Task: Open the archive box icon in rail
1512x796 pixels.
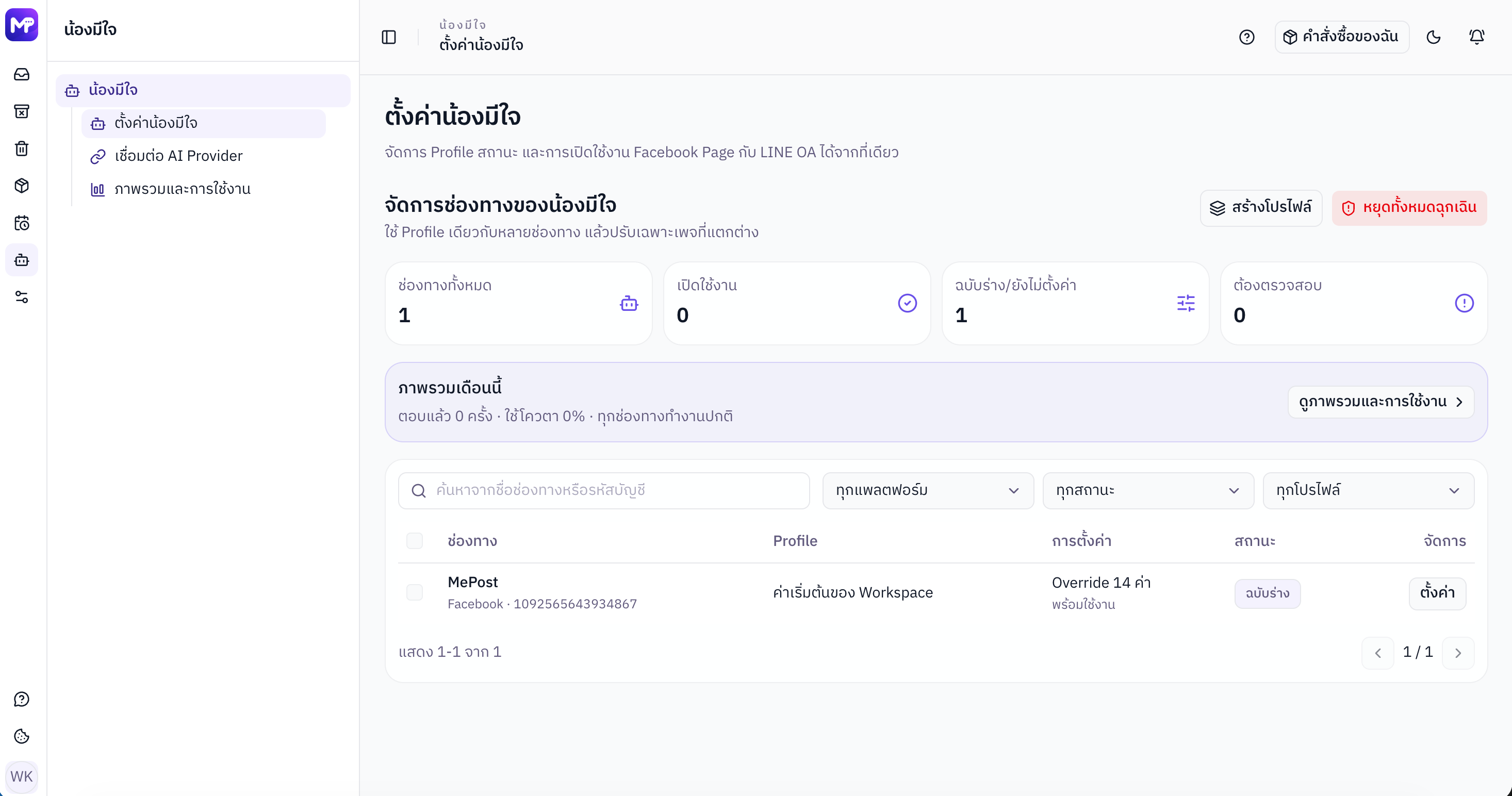Action: click(x=22, y=111)
